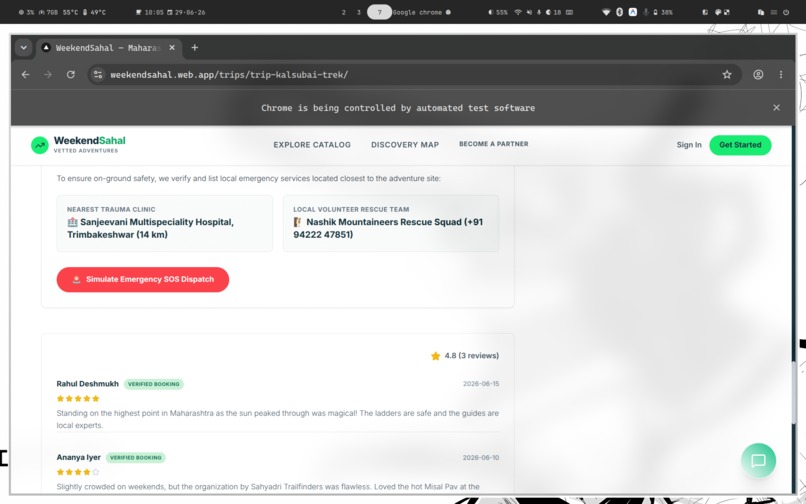
Task: Click the Get Started button
Action: coord(740,145)
